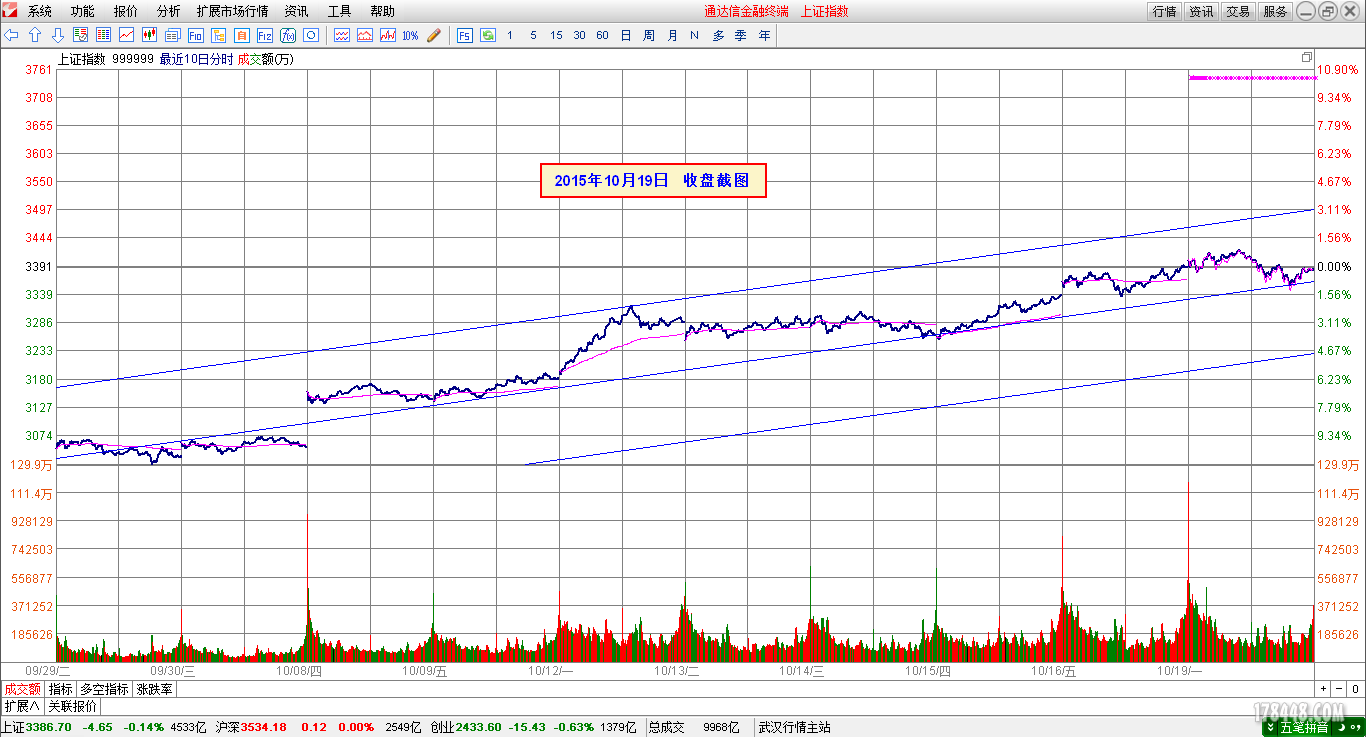Select the 30-minute period

click(579, 35)
